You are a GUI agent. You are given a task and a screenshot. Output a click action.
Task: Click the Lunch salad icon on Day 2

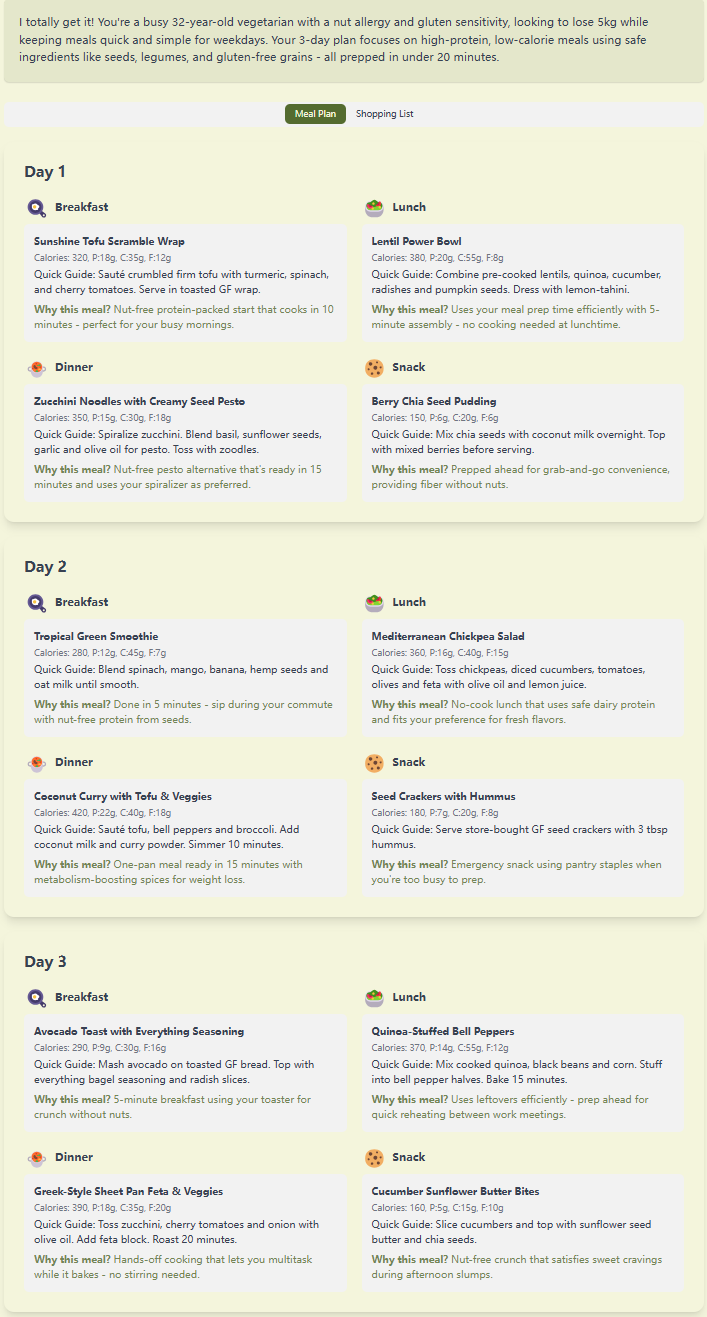374,602
